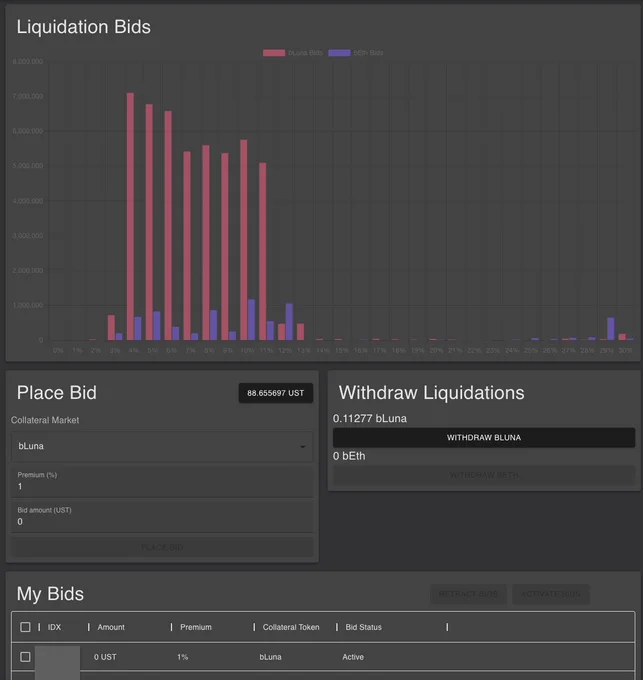Click the Premium (%) input field
This screenshot has width=643, height=680.
[x=162, y=481]
